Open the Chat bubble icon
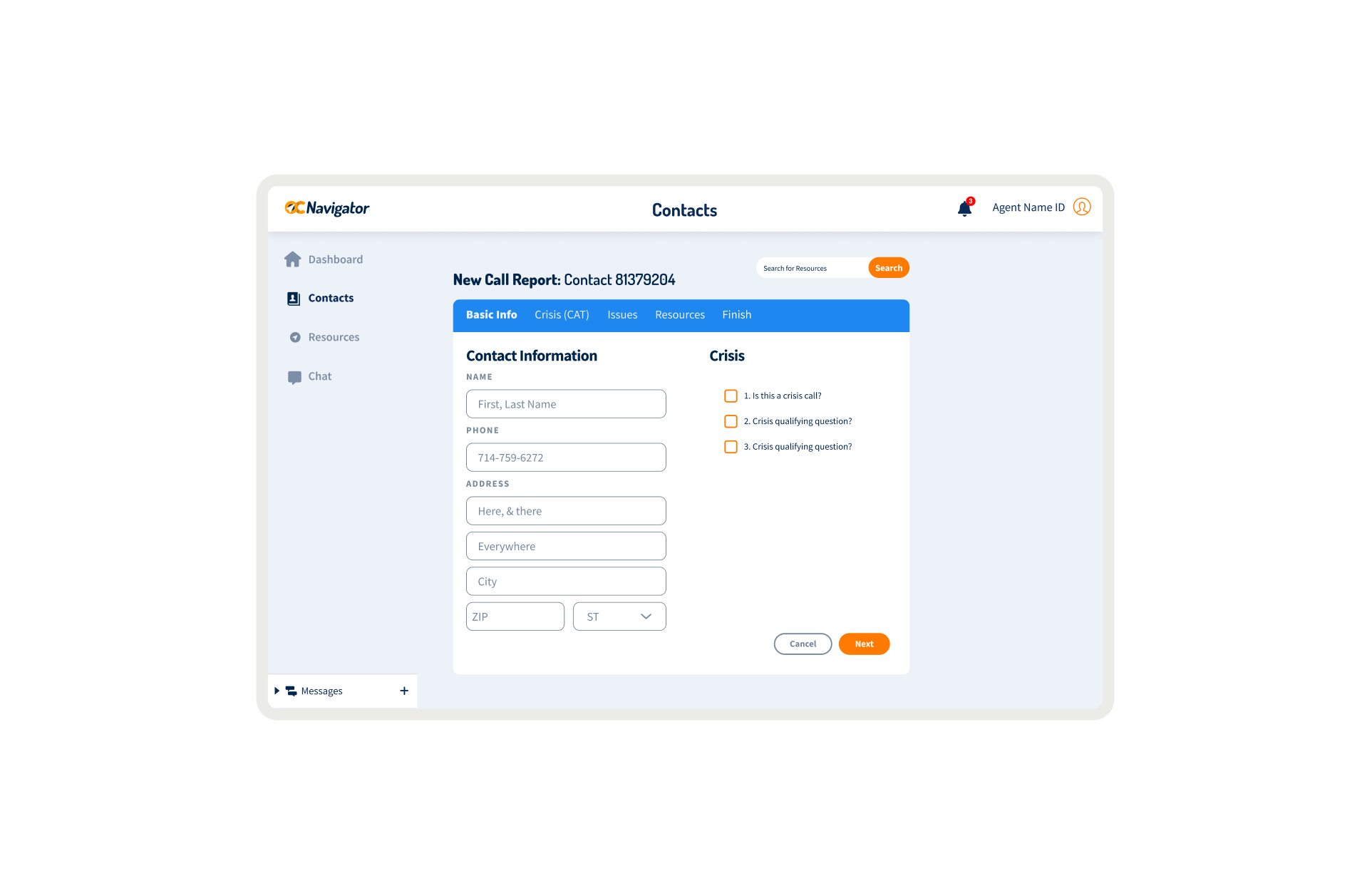Screen dimensions: 1372x893 [x=294, y=377]
